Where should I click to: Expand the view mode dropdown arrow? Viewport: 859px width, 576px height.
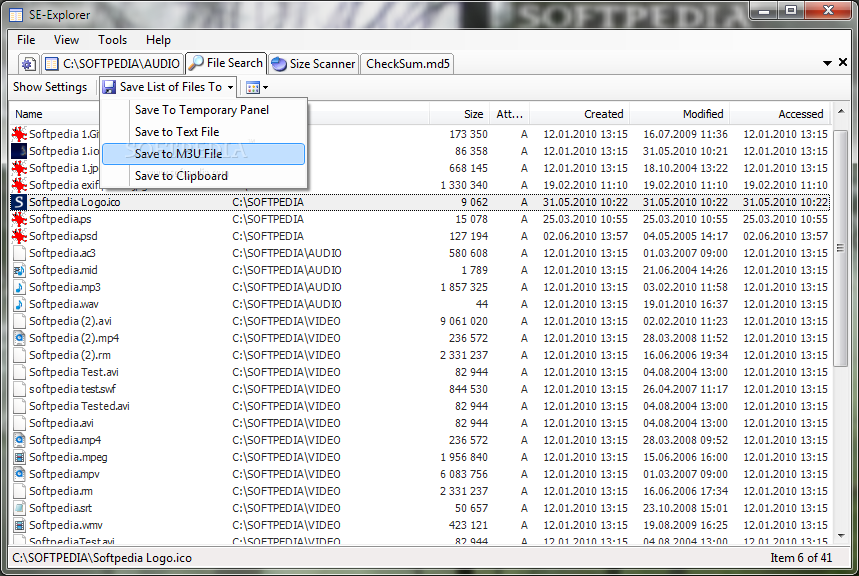coord(265,88)
